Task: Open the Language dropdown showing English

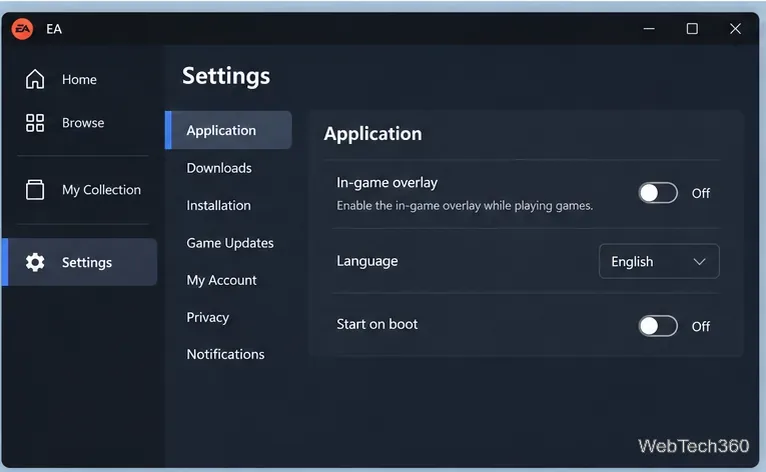Action: pyautogui.click(x=659, y=261)
